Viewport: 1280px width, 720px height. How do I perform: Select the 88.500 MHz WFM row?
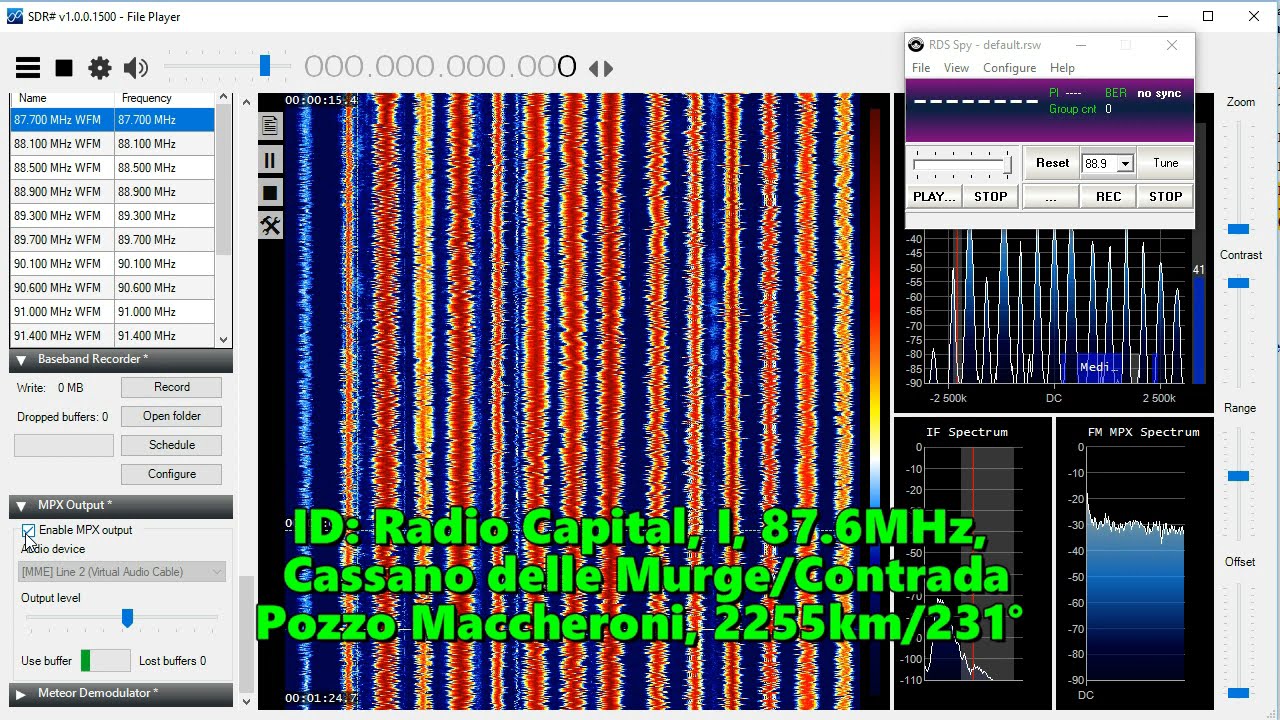coord(113,168)
